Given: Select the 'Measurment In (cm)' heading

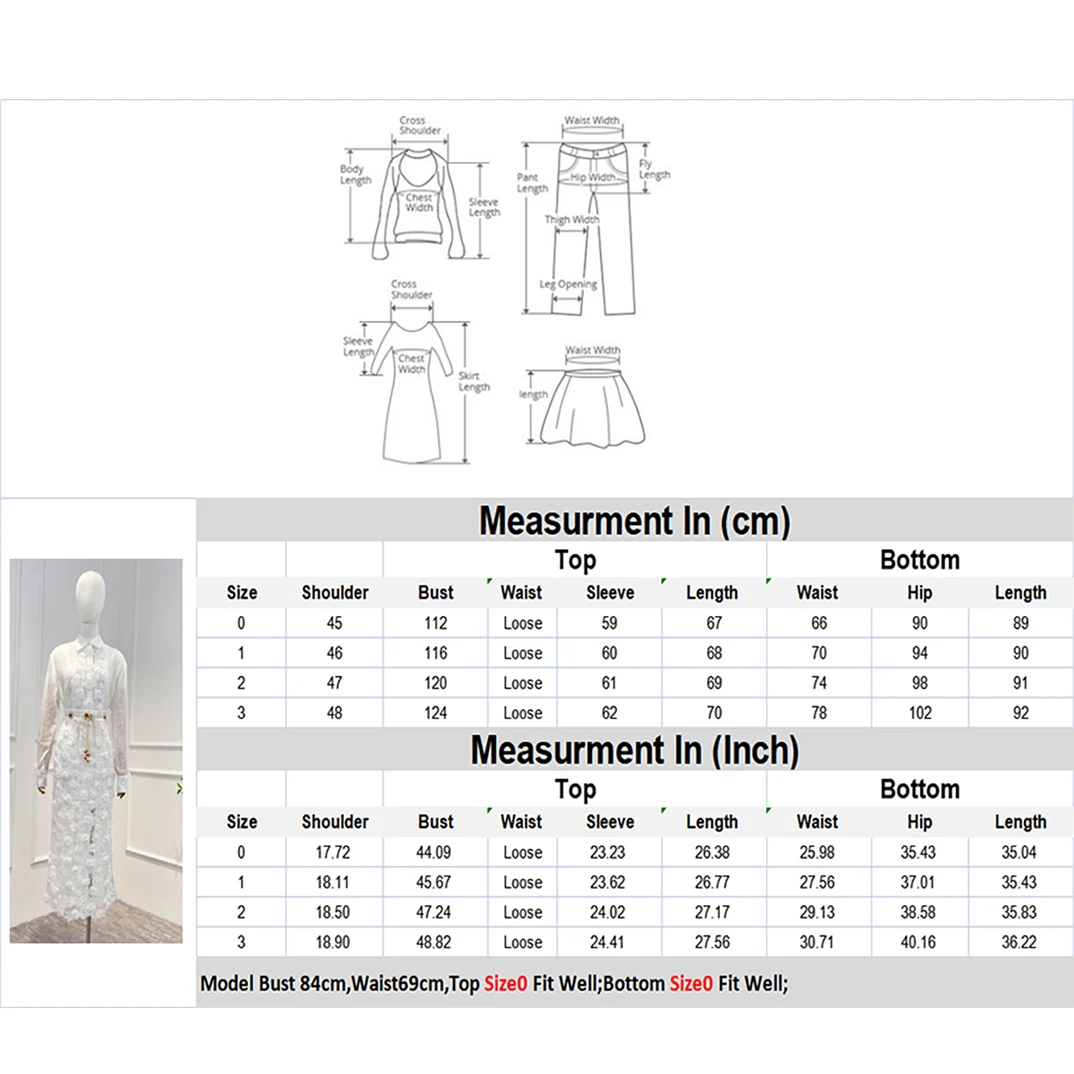Looking at the screenshot, I should tap(634, 521).
